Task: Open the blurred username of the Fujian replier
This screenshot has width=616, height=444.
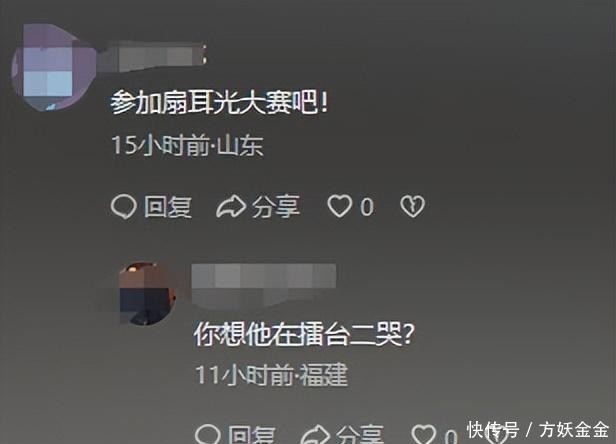Action: tap(264, 285)
